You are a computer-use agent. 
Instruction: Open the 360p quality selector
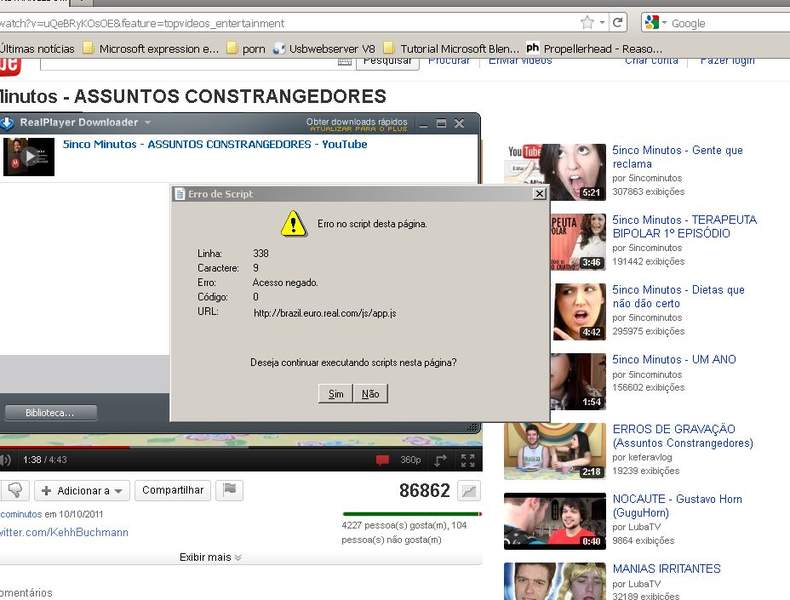click(410, 459)
